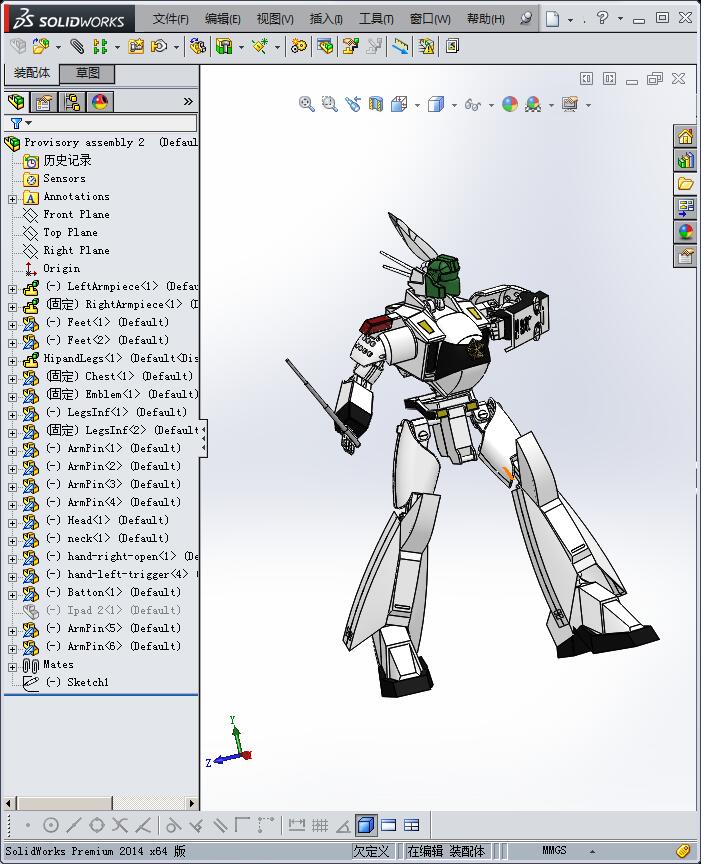Viewport: 701px width, 864px height.
Task: Select Origin in feature tree
Action: click(x=61, y=268)
